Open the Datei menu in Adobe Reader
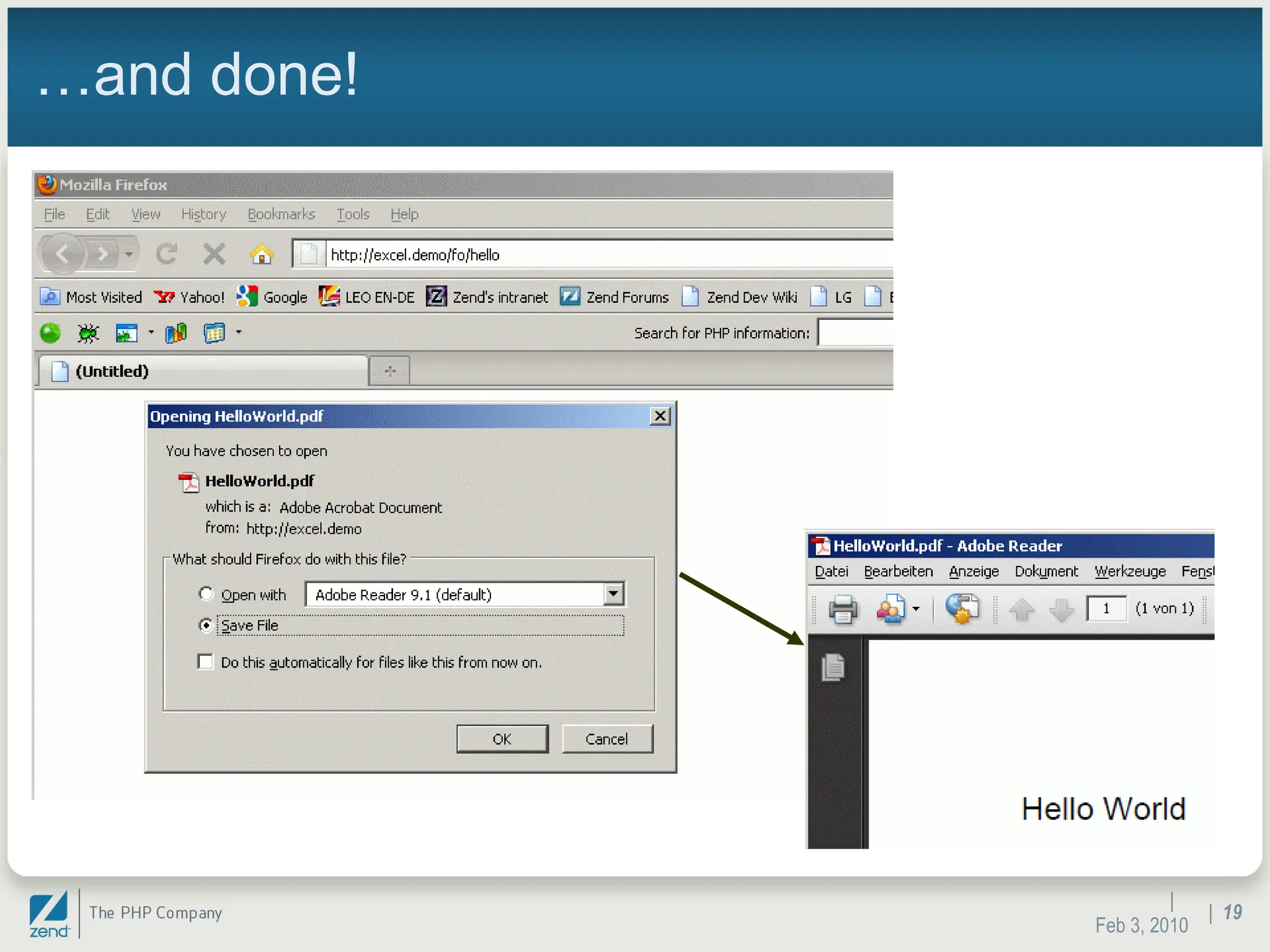The height and width of the screenshot is (952, 1270). click(832, 571)
